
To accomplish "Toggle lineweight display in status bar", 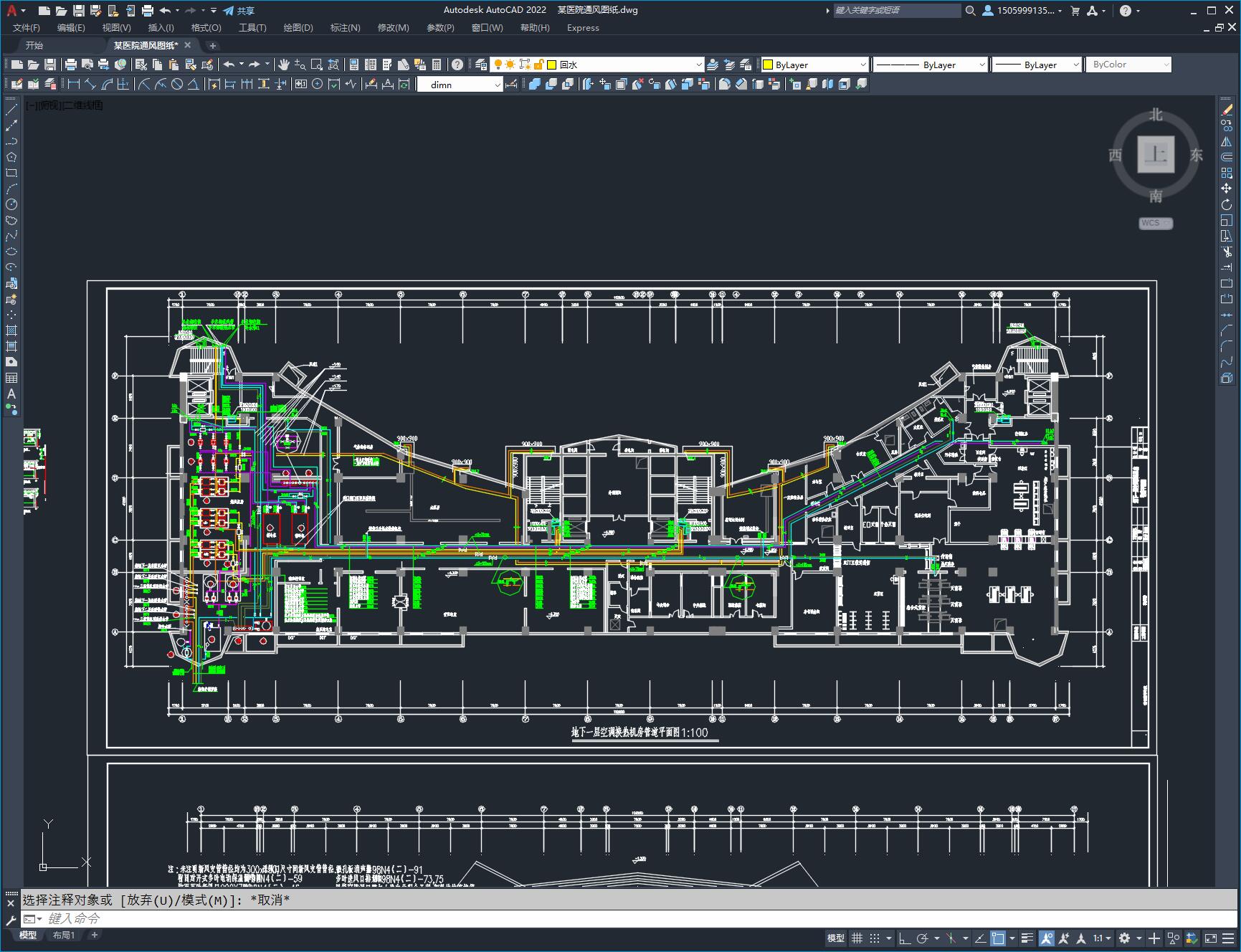I will coord(1028,938).
